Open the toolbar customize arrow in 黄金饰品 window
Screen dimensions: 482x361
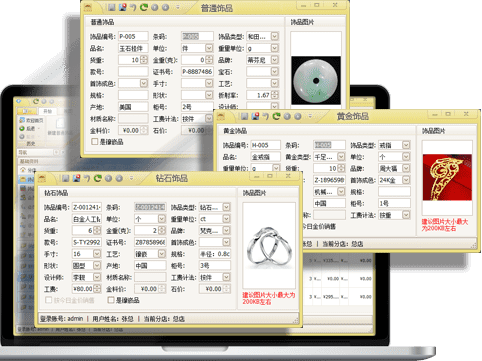(x=310, y=116)
